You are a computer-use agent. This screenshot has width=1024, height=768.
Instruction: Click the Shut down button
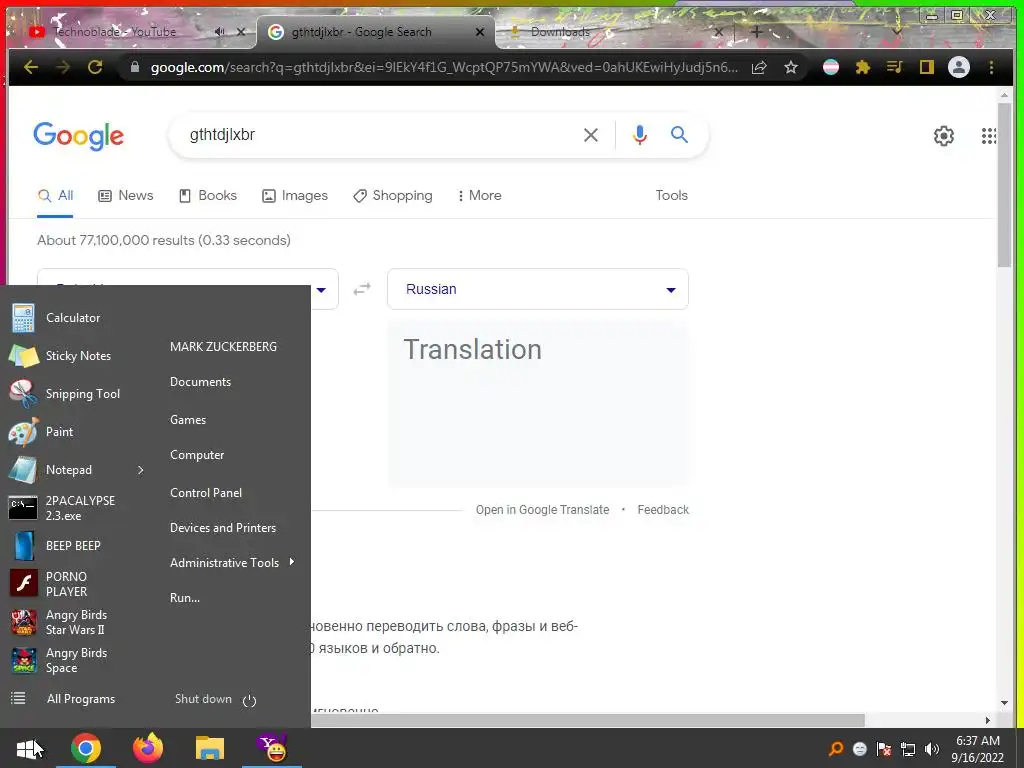pos(203,699)
